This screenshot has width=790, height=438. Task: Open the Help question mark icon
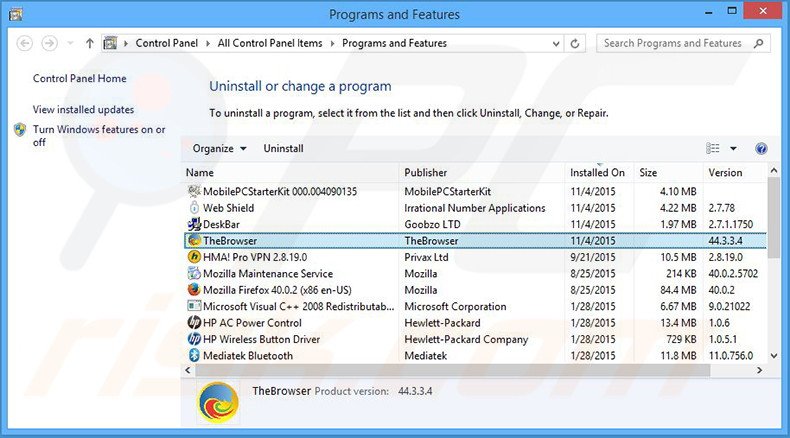pyautogui.click(x=761, y=149)
